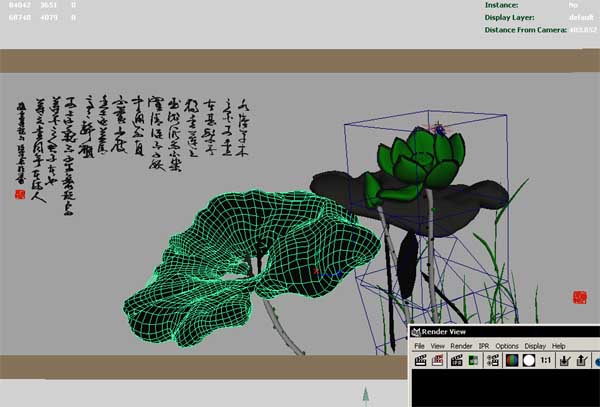Select the small dark lotus bud under flower
Screen dimensions: 600x407
point(407,265)
